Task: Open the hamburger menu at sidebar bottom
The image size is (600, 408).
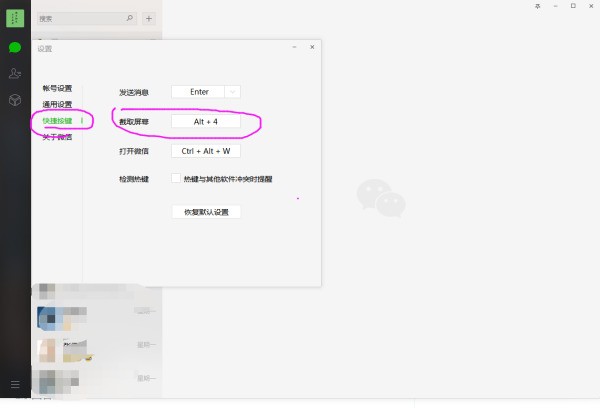Action: 15,384
